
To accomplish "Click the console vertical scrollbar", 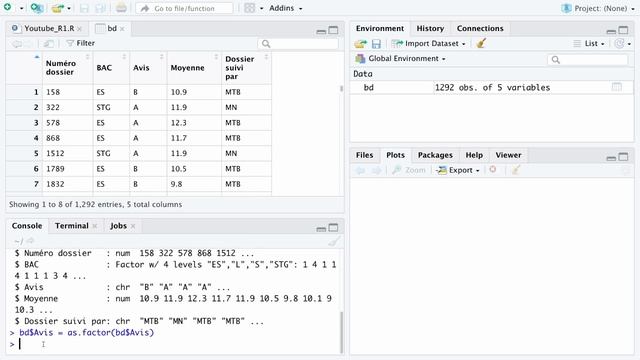I will (341, 332).
